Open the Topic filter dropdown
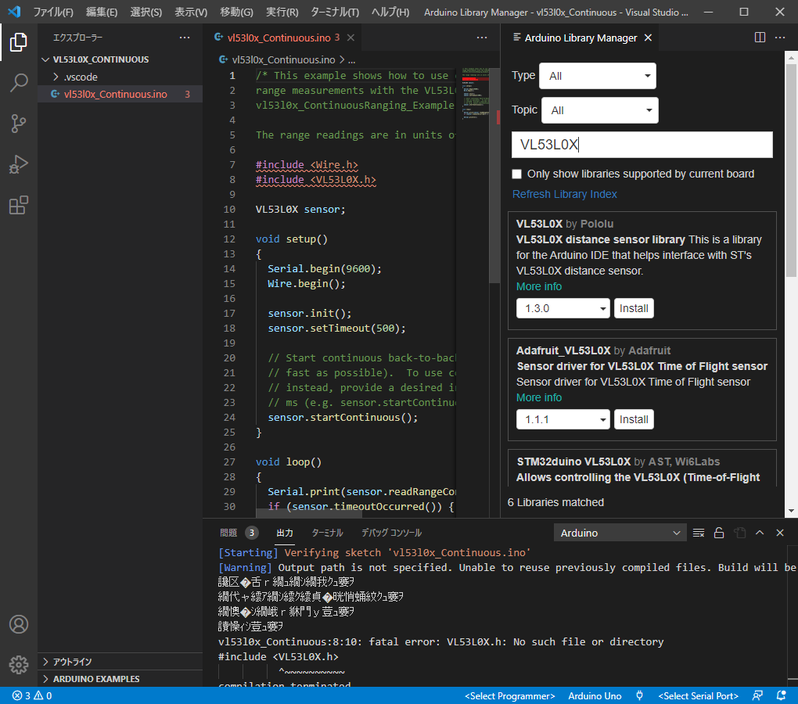 [x=599, y=110]
